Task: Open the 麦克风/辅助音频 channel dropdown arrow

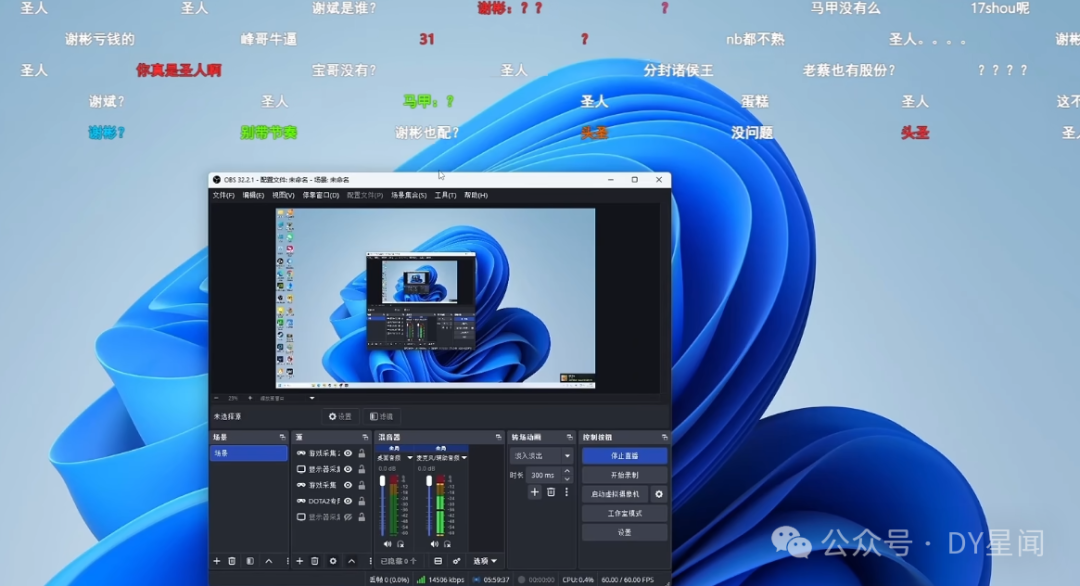Action: 464,458
